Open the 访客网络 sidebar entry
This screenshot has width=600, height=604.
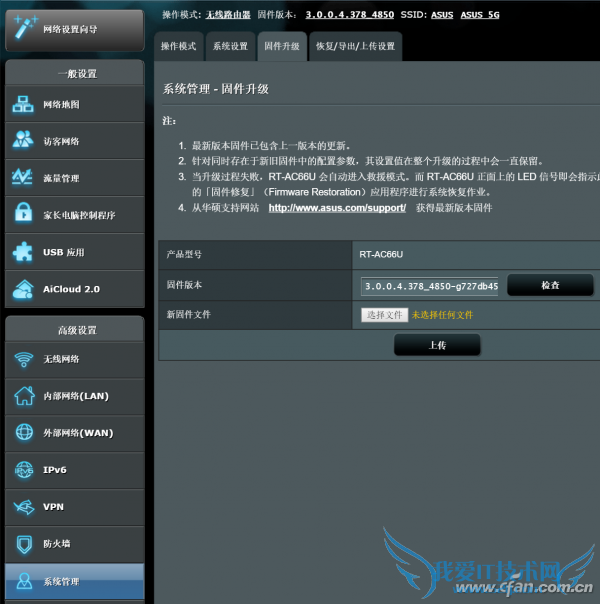pos(75,141)
